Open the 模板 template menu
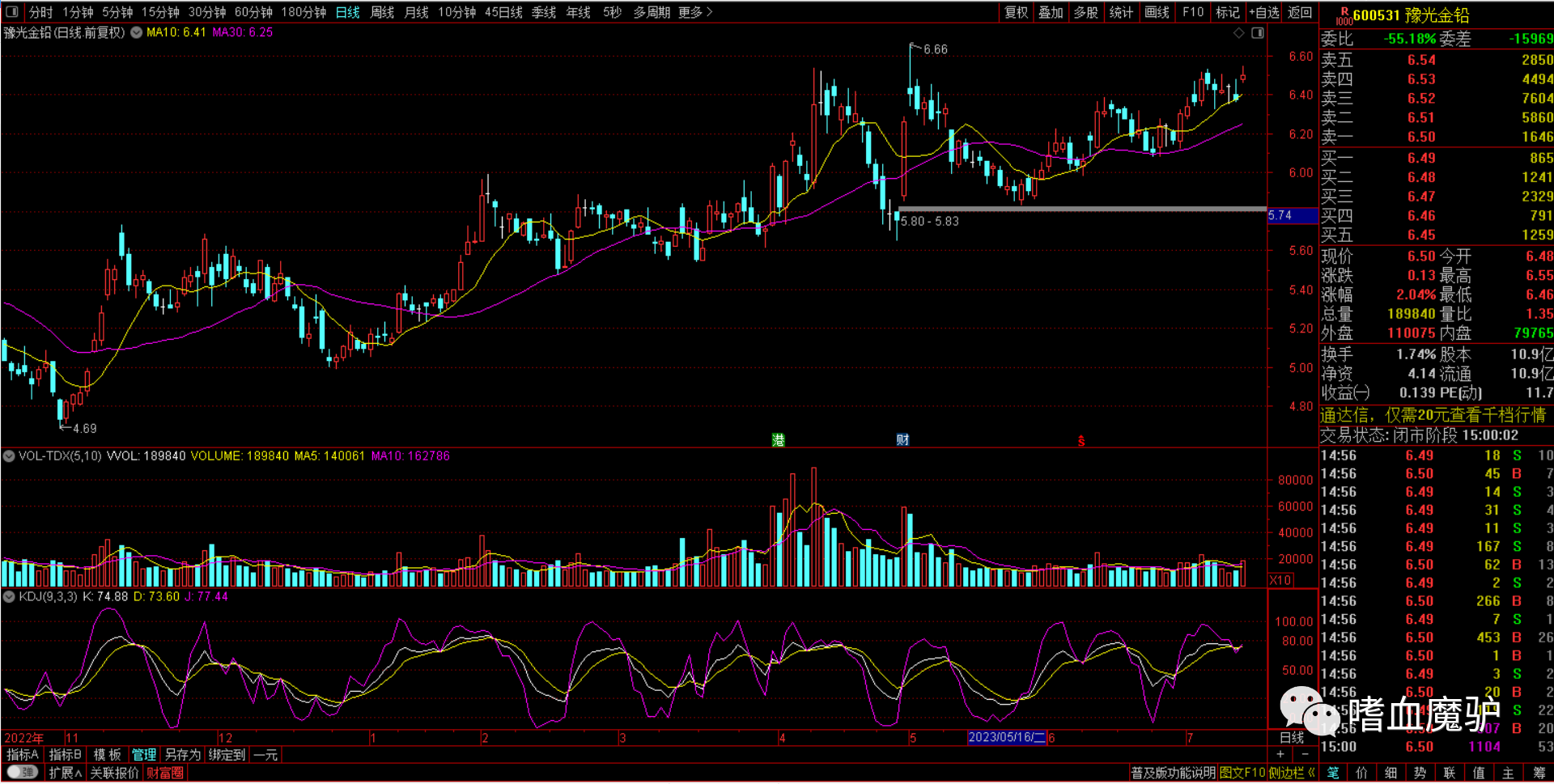 pos(107,755)
